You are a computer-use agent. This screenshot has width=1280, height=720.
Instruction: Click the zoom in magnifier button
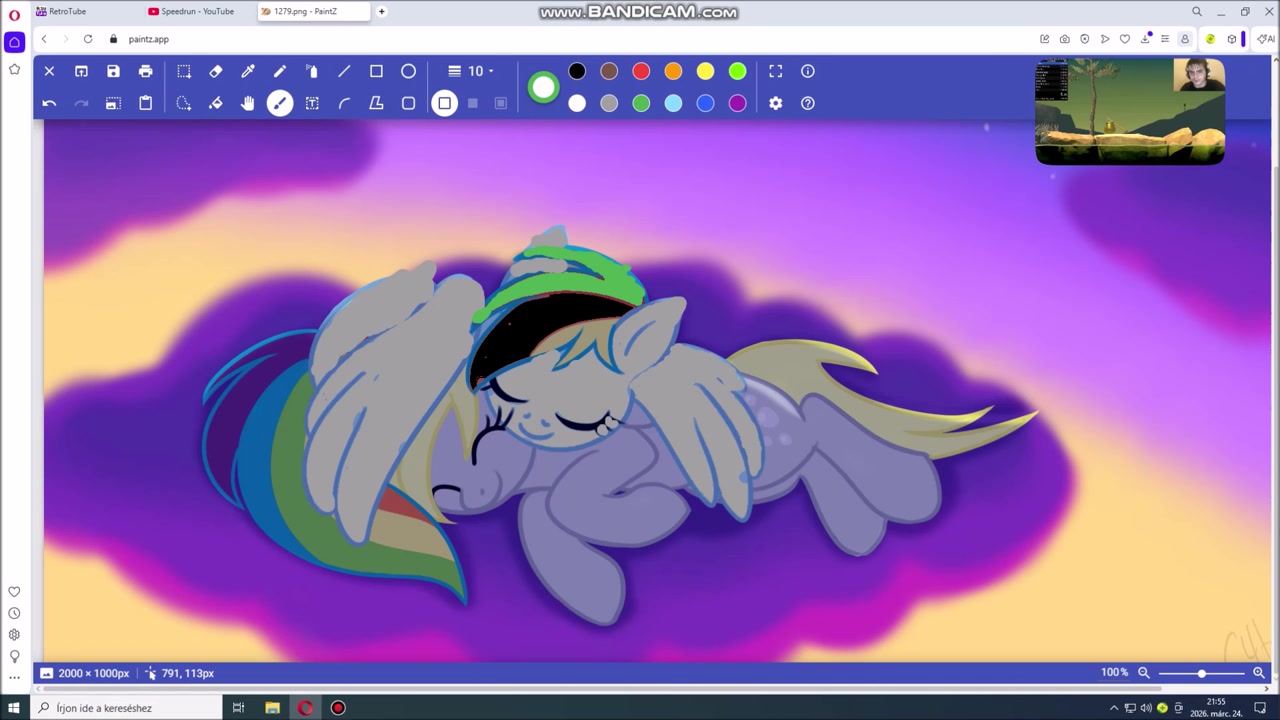point(1259,673)
